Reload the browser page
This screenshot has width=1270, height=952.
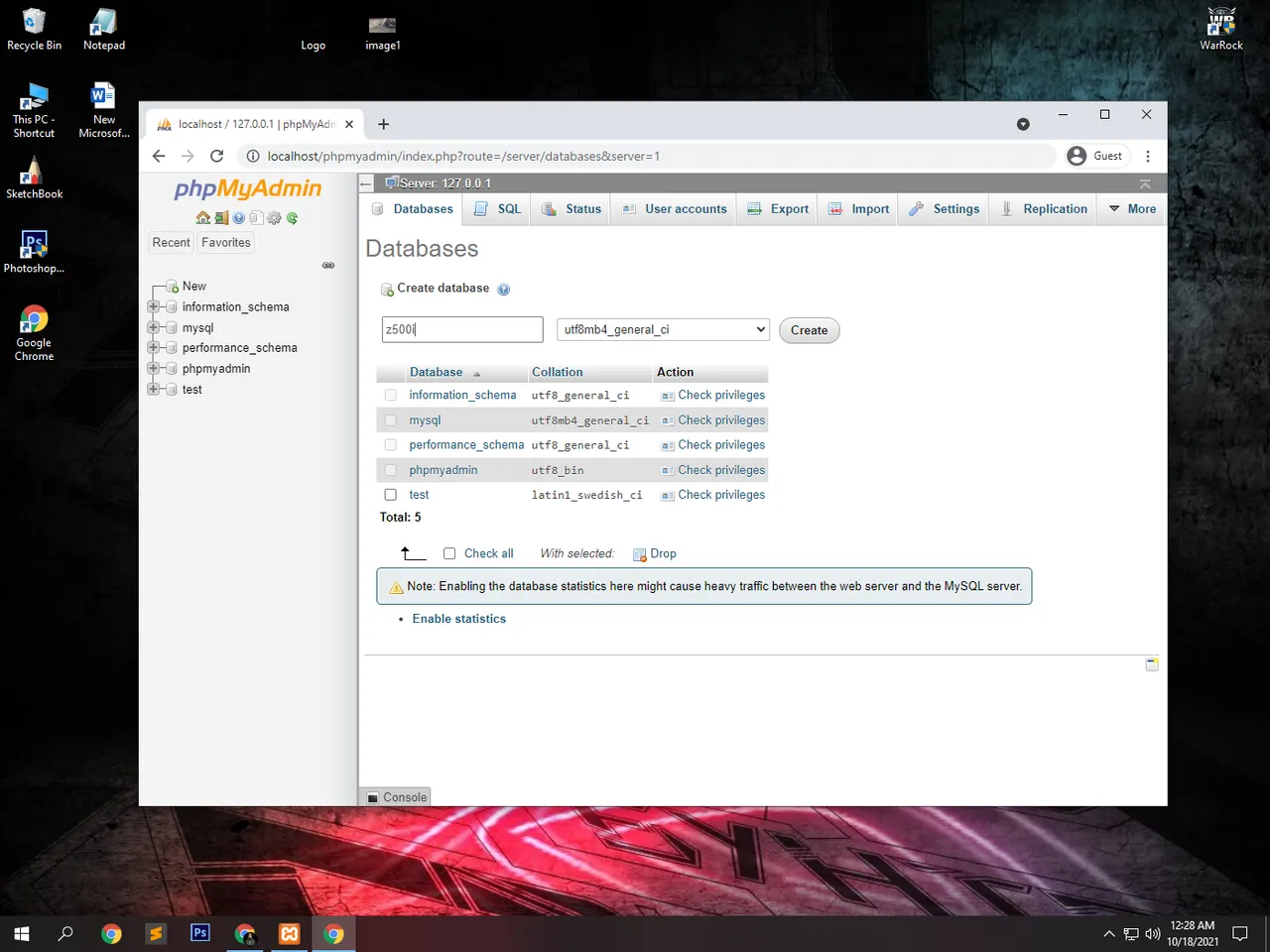(217, 156)
